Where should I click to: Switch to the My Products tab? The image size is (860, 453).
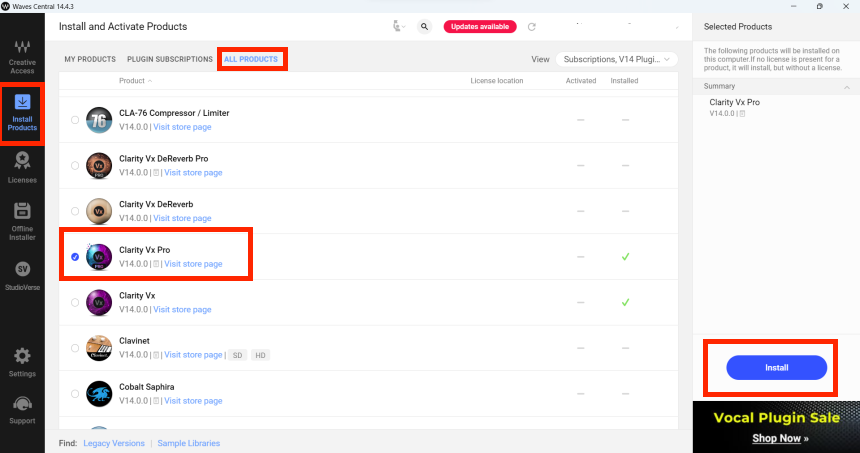coord(90,59)
